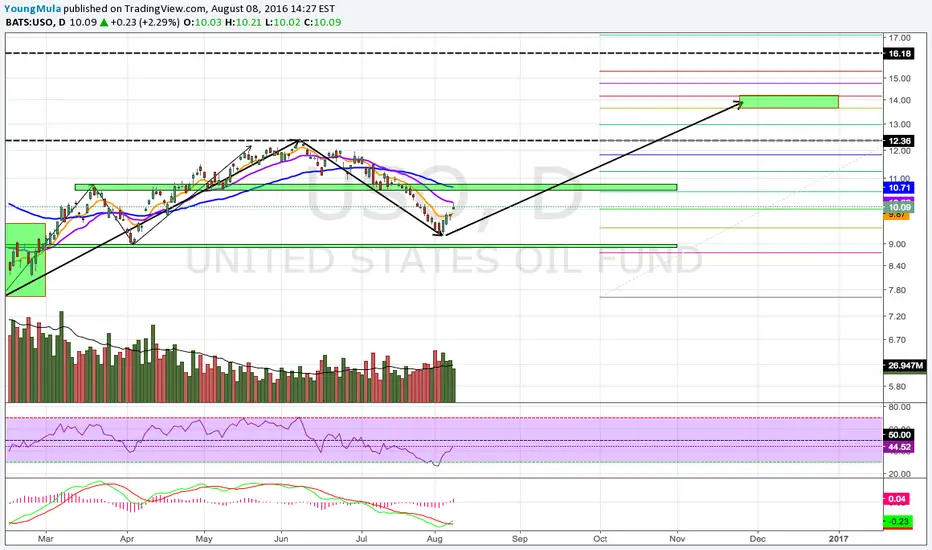
Task: Select the 16.18 black price label
Action: point(899,54)
